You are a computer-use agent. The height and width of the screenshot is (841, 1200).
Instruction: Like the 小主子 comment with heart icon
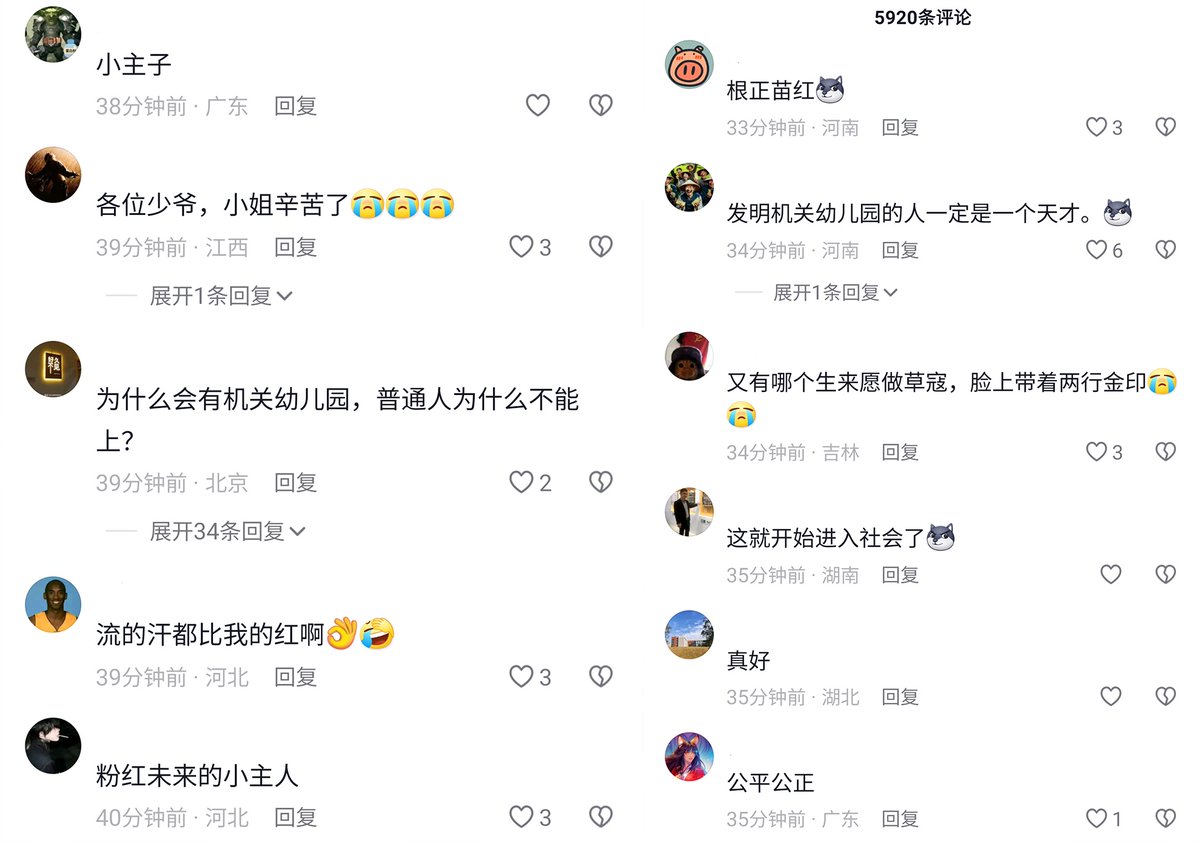(x=538, y=105)
